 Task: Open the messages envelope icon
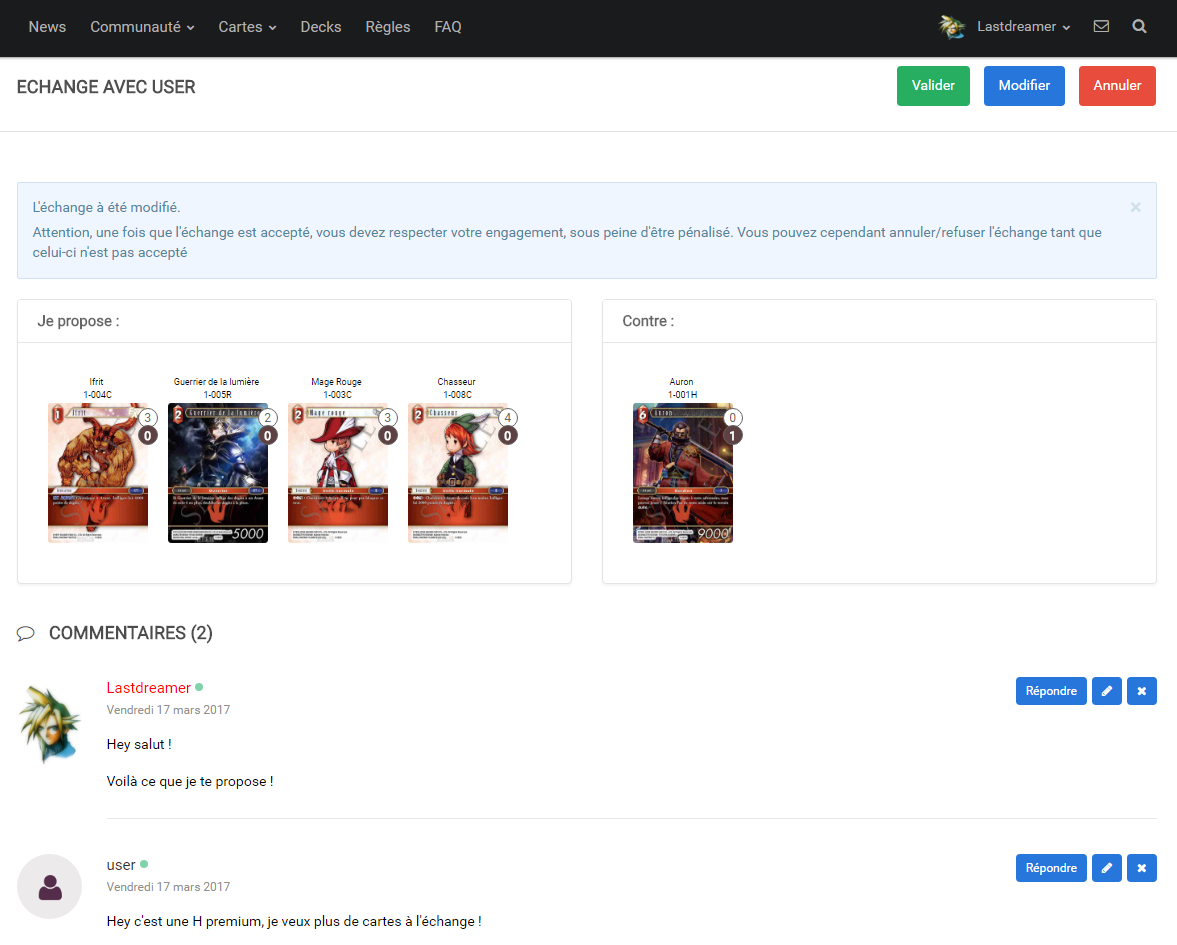click(x=1101, y=26)
